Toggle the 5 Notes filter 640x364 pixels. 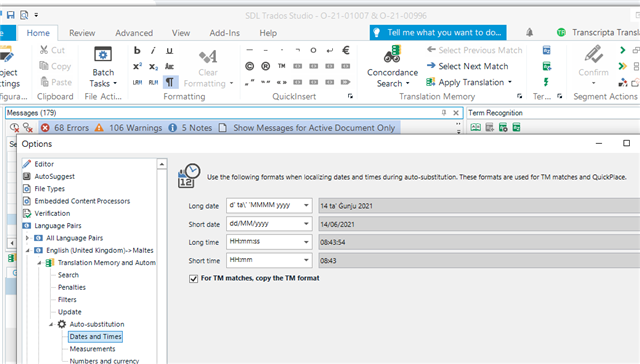click(x=191, y=128)
